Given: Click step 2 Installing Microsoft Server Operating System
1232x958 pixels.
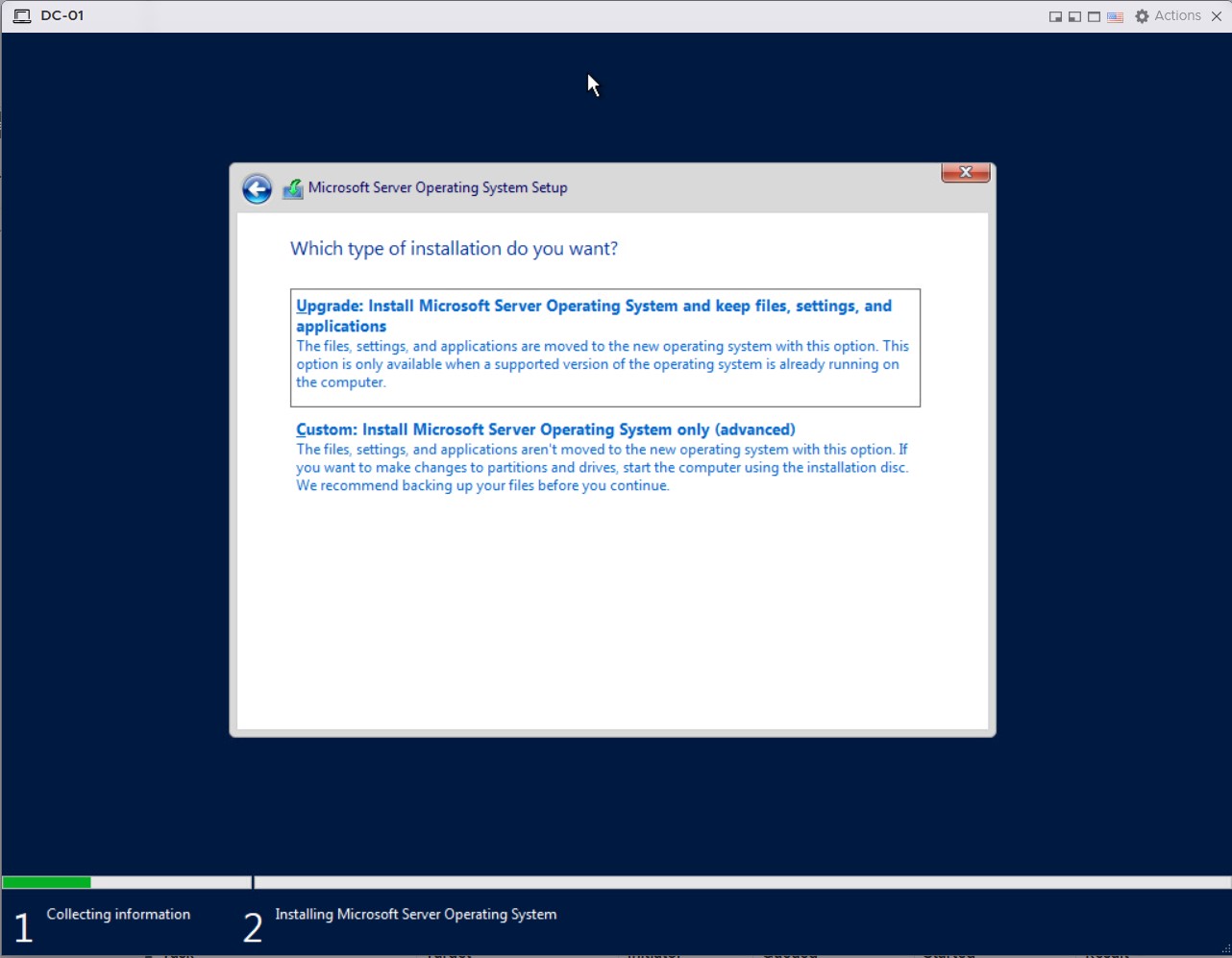Looking at the screenshot, I should click(415, 914).
